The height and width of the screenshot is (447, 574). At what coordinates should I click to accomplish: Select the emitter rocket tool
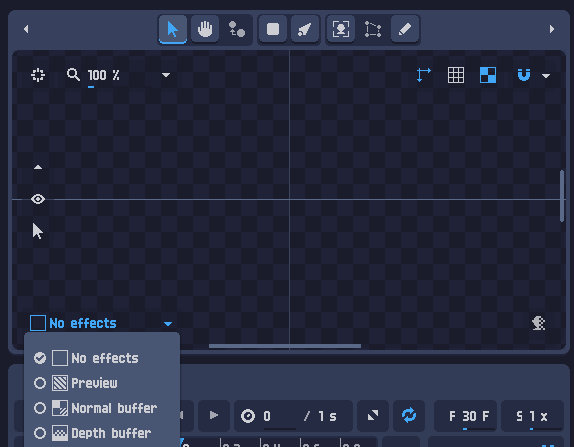coord(305,29)
